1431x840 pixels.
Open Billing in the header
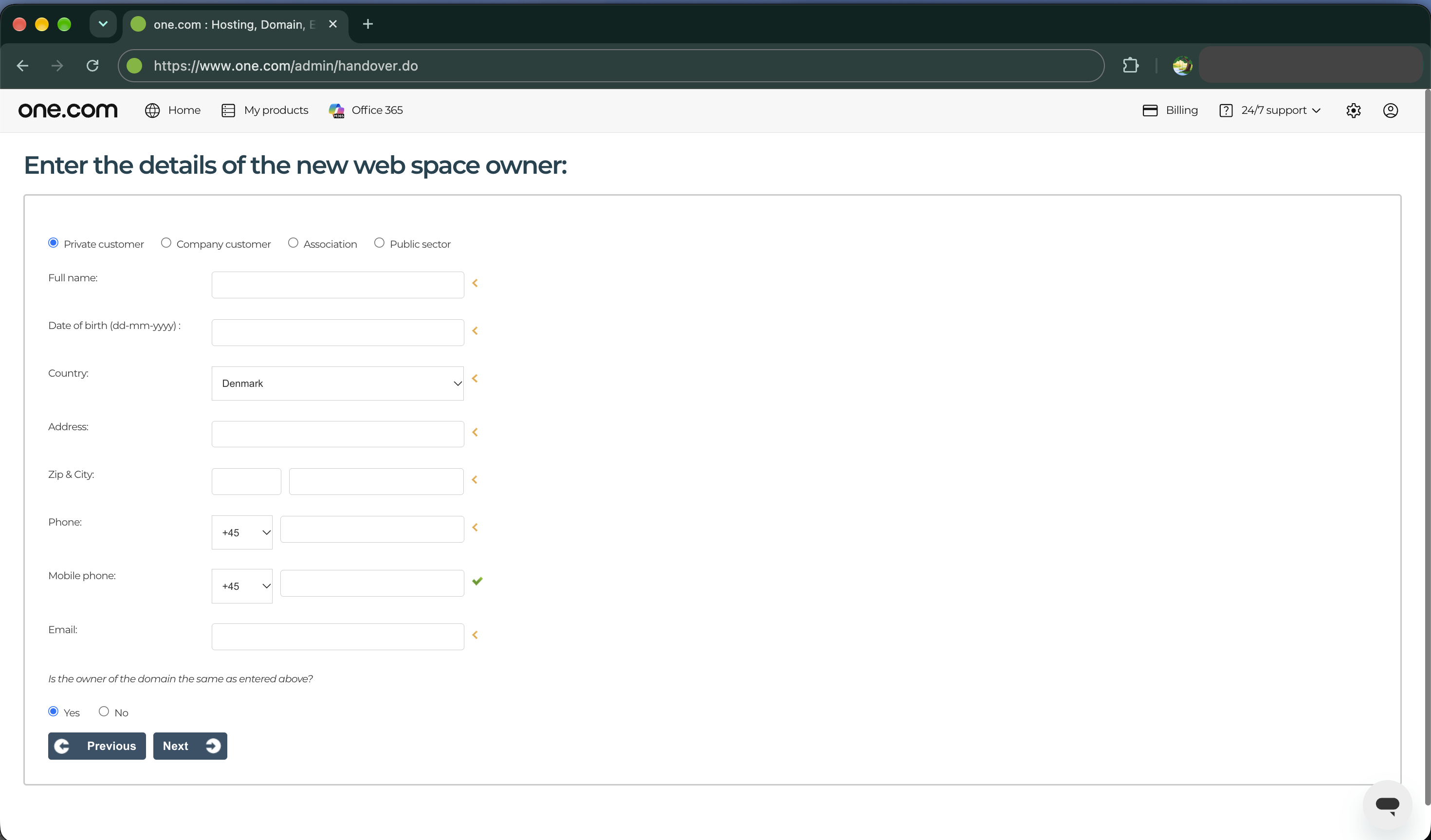1182,110
